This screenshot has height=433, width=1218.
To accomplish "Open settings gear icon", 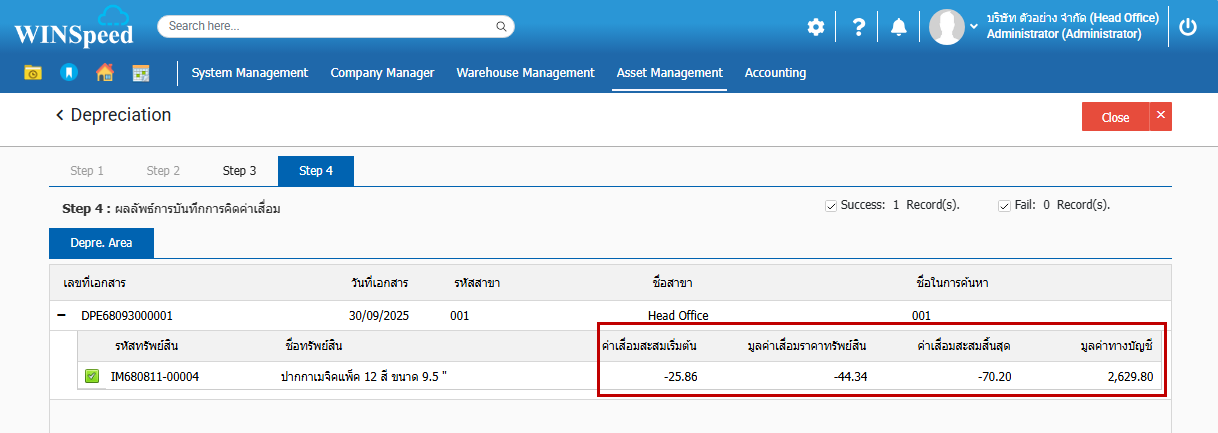I will click(816, 27).
